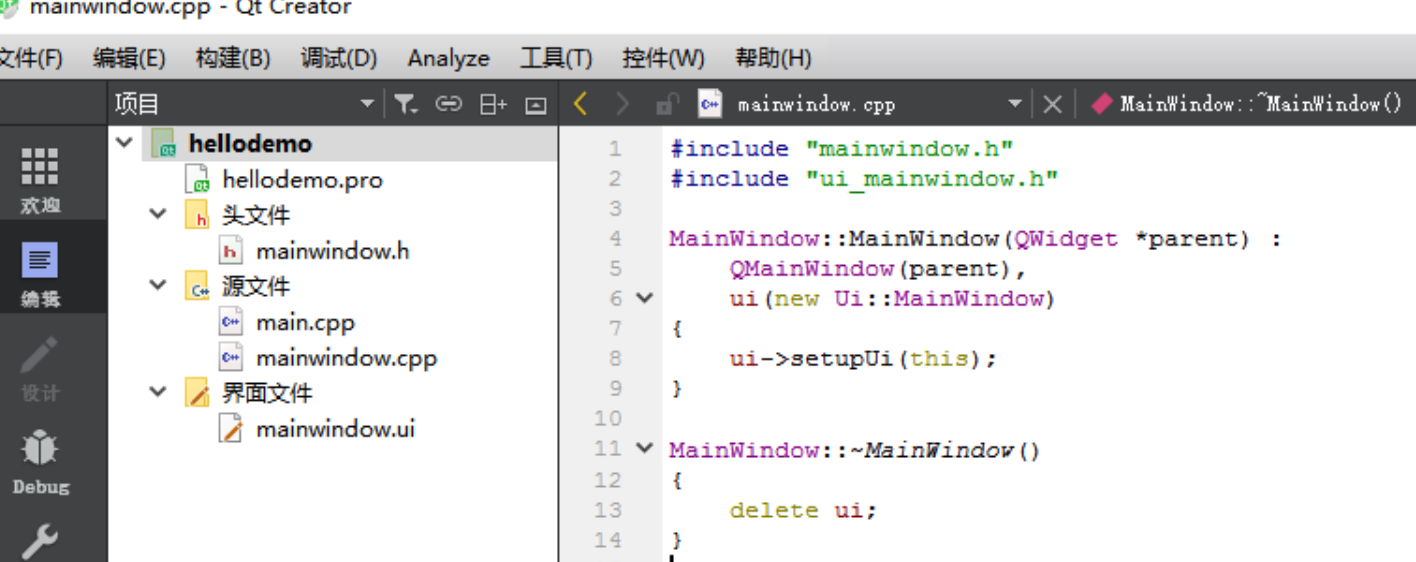1416x562 pixels.
Task: Collapse the hellodemo project node
Action: 124,143
